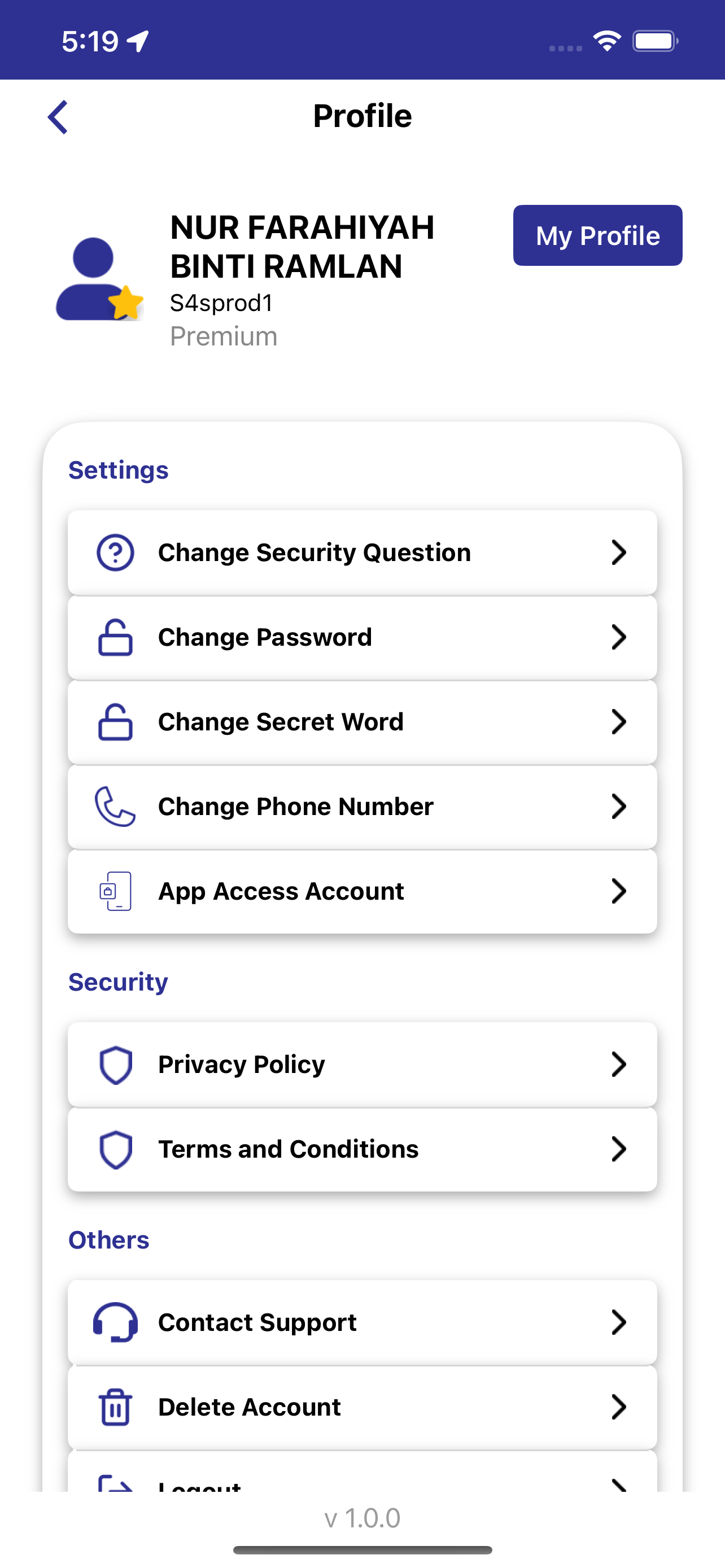Expand chevron on Delete Account row
Image resolution: width=725 pixels, height=1568 pixels.
[x=618, y=1407]
